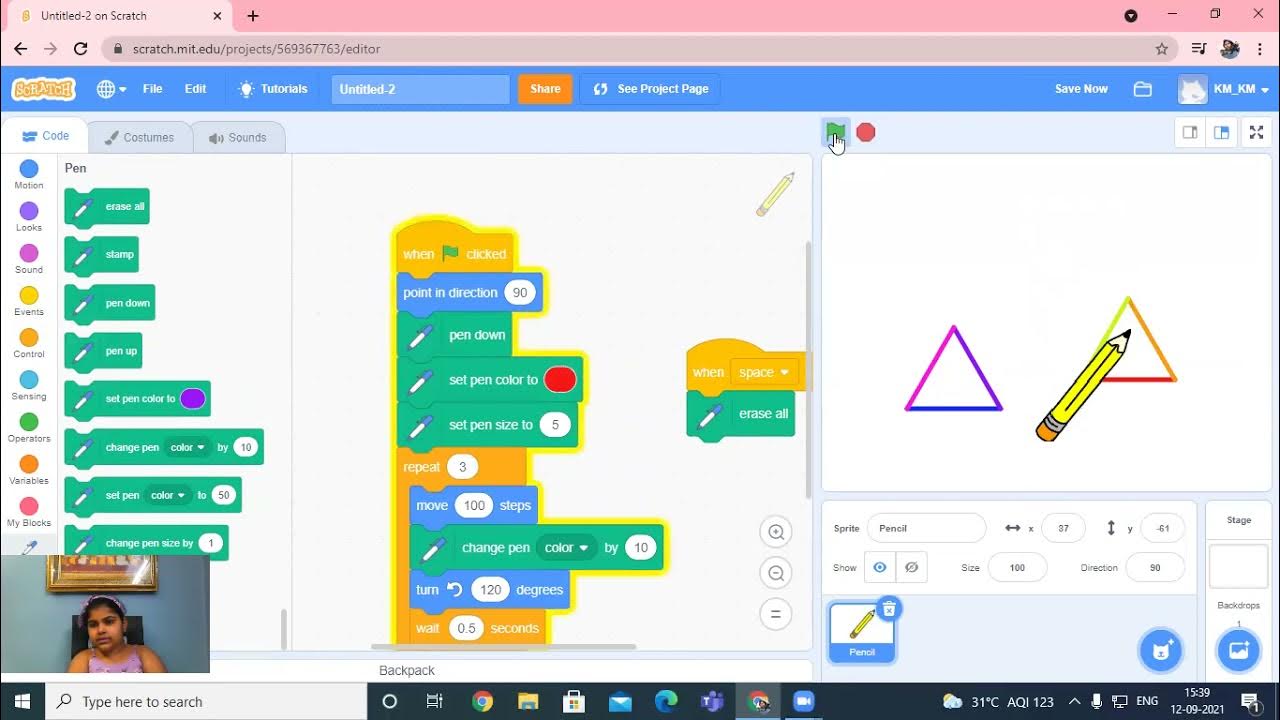Click the browser address bar URL
This screenshot has width=1280, height=720.
pyautogui.click(x=255, y=48)
